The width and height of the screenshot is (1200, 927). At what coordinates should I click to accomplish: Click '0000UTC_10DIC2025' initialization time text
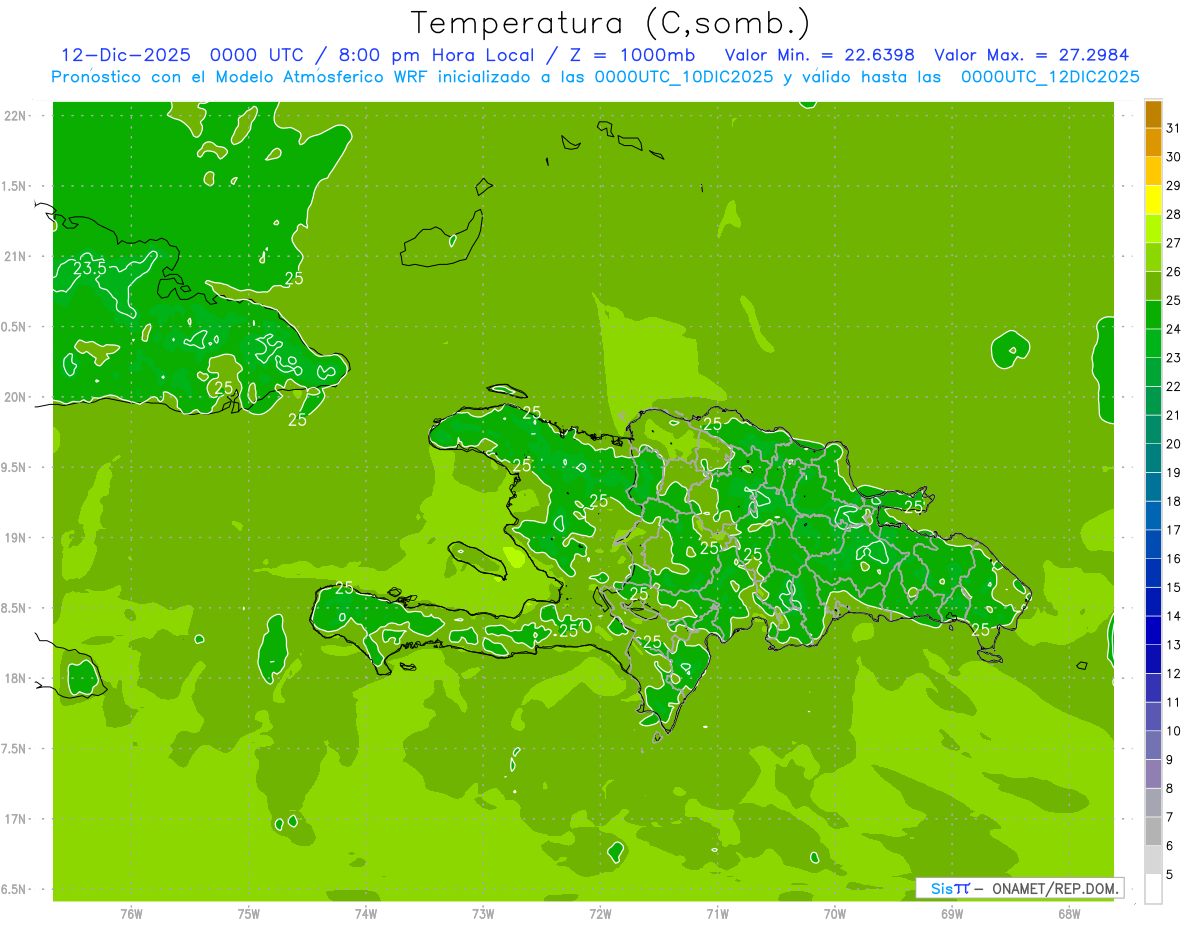pos(683,77)
